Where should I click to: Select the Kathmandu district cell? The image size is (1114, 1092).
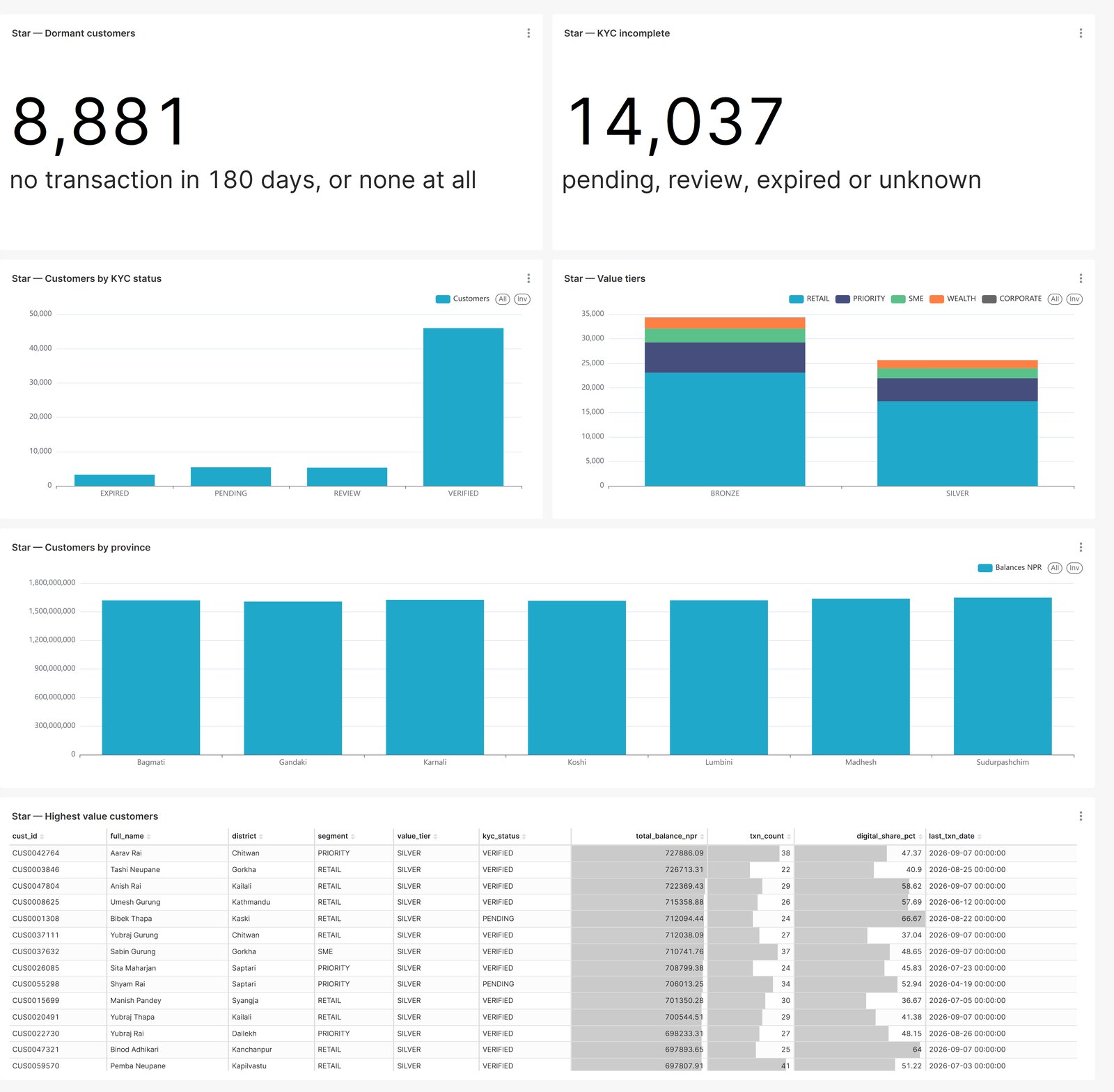coord(251,902)
